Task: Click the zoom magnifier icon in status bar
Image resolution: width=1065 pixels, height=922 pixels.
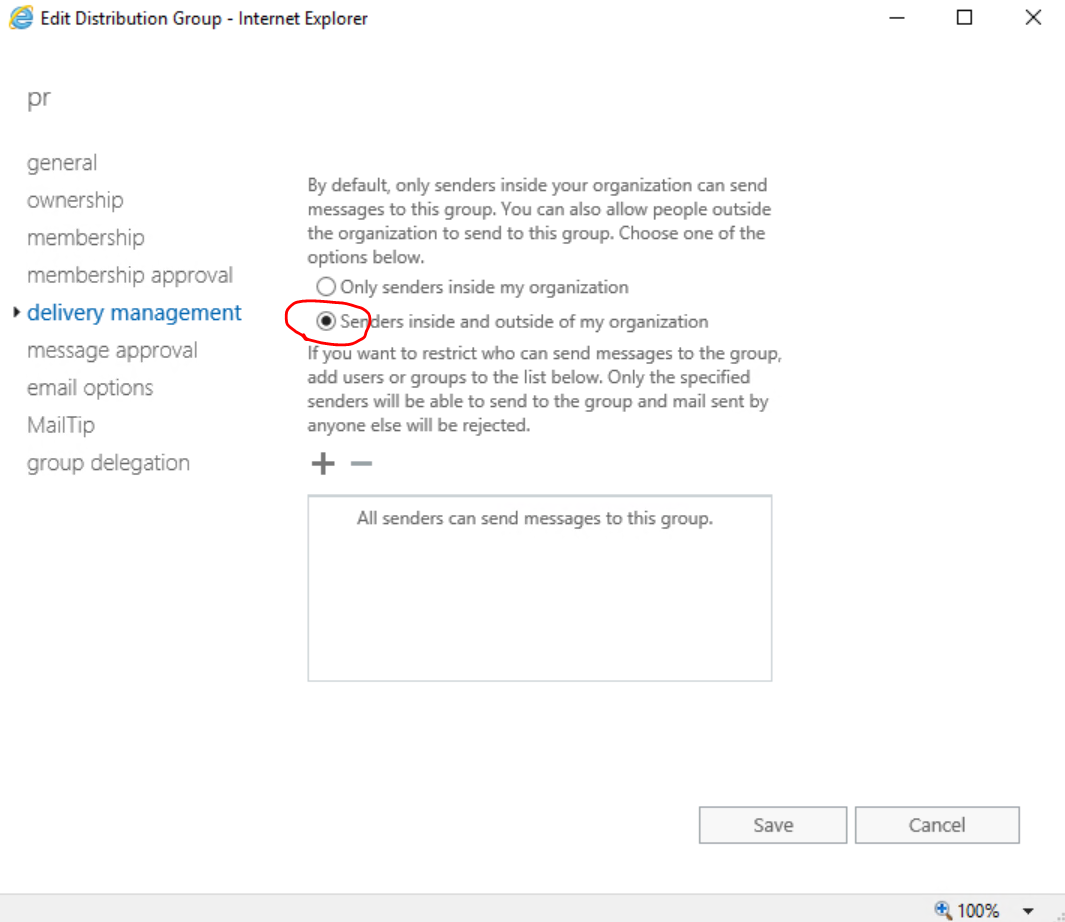Action: (943, 909)
